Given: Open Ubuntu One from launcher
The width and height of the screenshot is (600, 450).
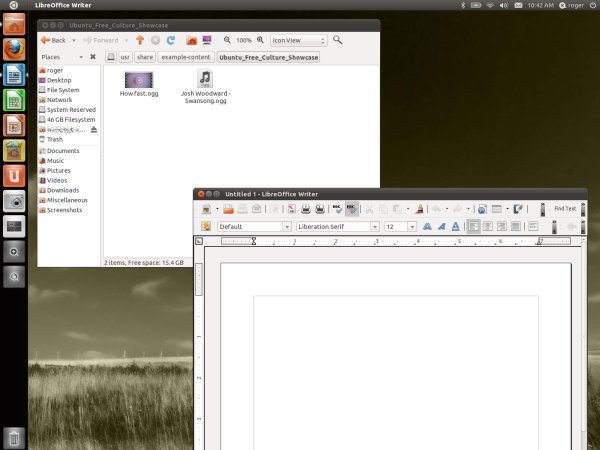Looking at the screenshot, I should click(x=14, y=176).
